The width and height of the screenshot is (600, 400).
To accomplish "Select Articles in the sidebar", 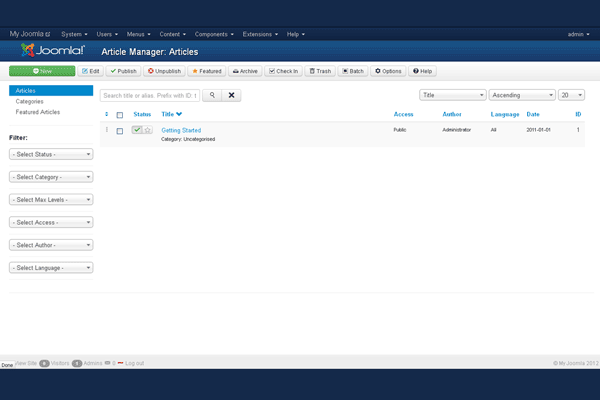I will 51,91.
